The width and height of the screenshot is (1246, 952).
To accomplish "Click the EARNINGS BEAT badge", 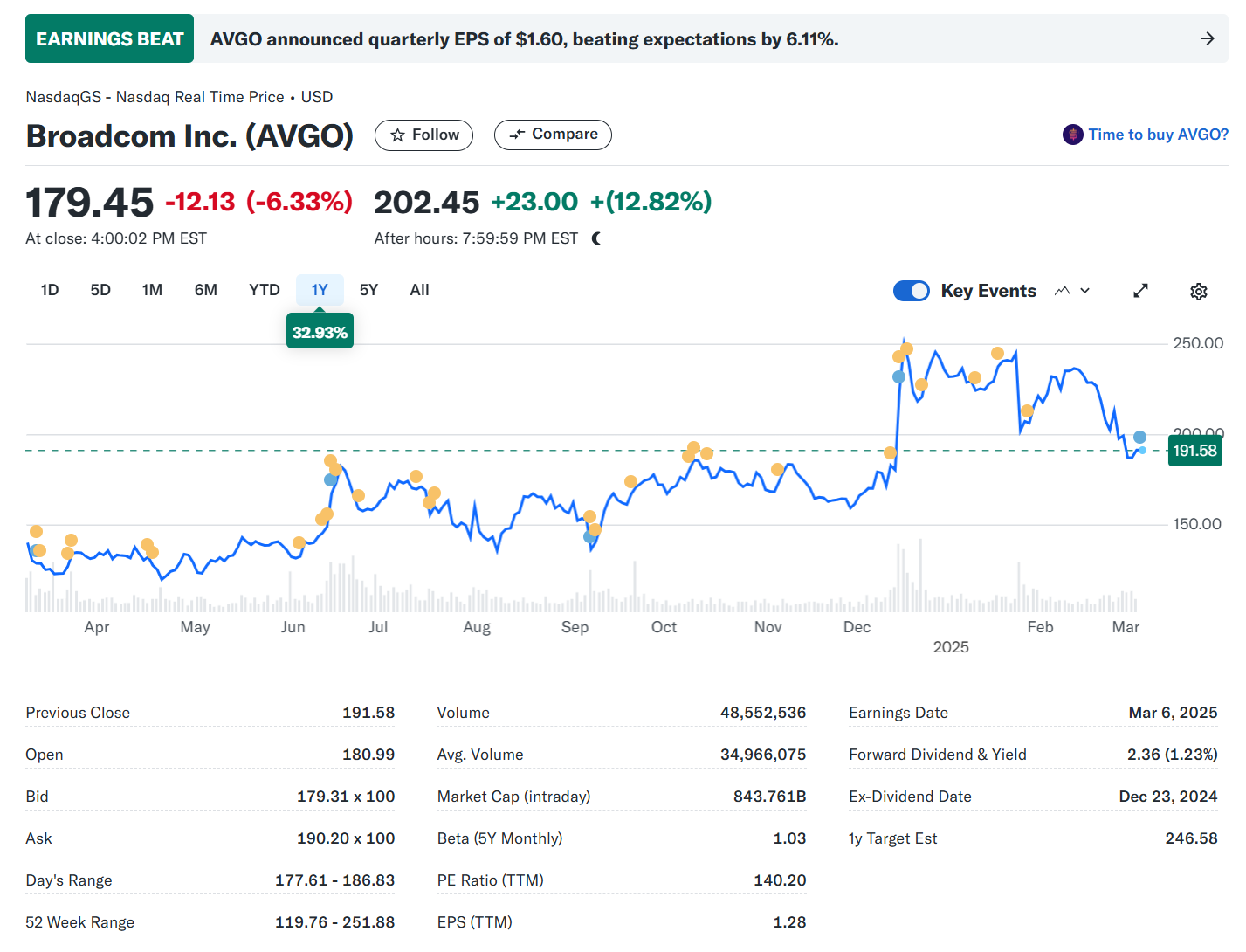I will 109,38.
